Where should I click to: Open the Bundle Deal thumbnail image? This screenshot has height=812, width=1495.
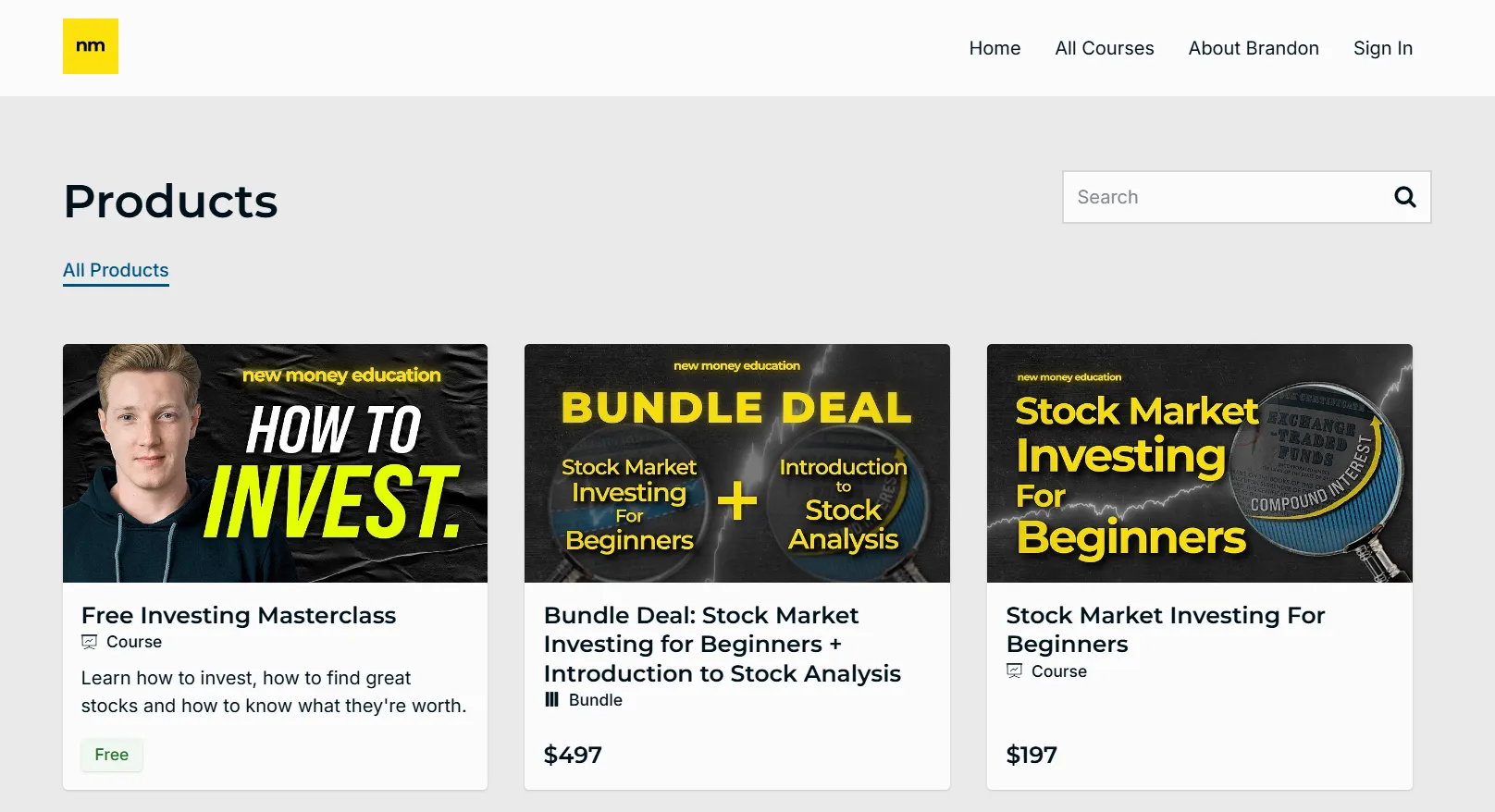736,463
